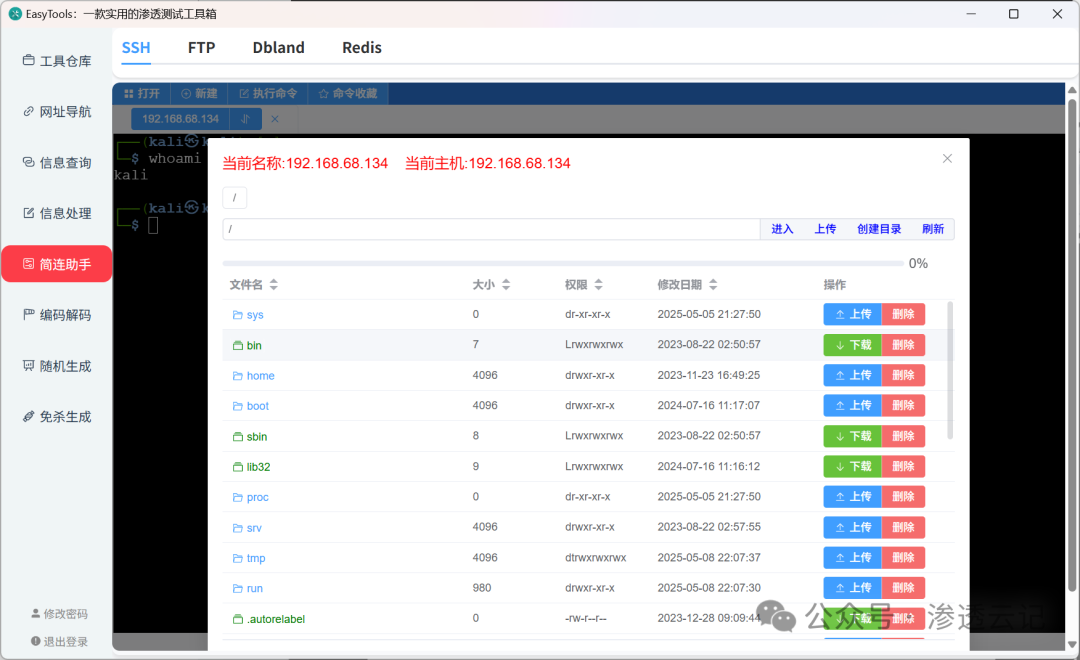Switch to the Redis tab
1080x660 pixels.
tap(362, 48)
